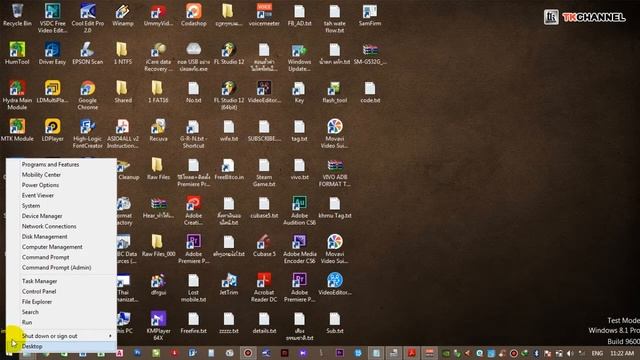Click the taskbar volume speaker icon
The width and height of the screenshot is (640, 360).
tap(570, 353)
